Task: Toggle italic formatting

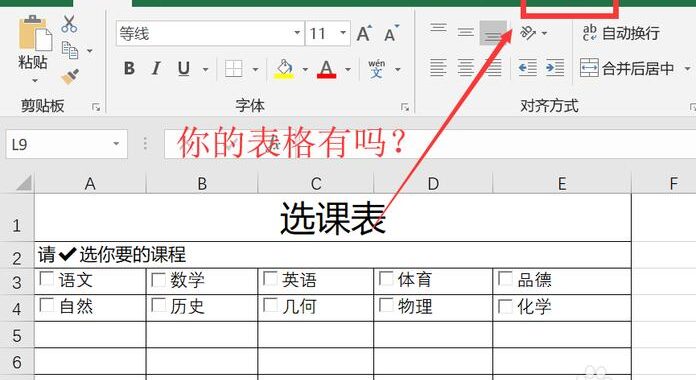Action: pyautogui.click(x=156, y=68)
